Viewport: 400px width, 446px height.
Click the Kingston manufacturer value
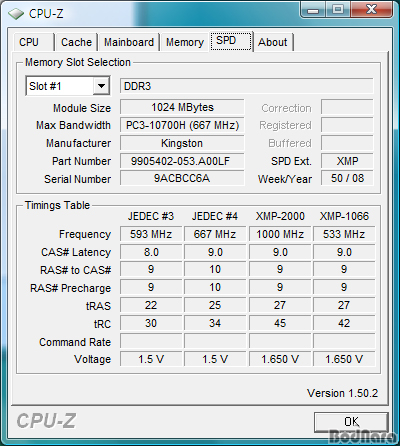pos(182,143)
